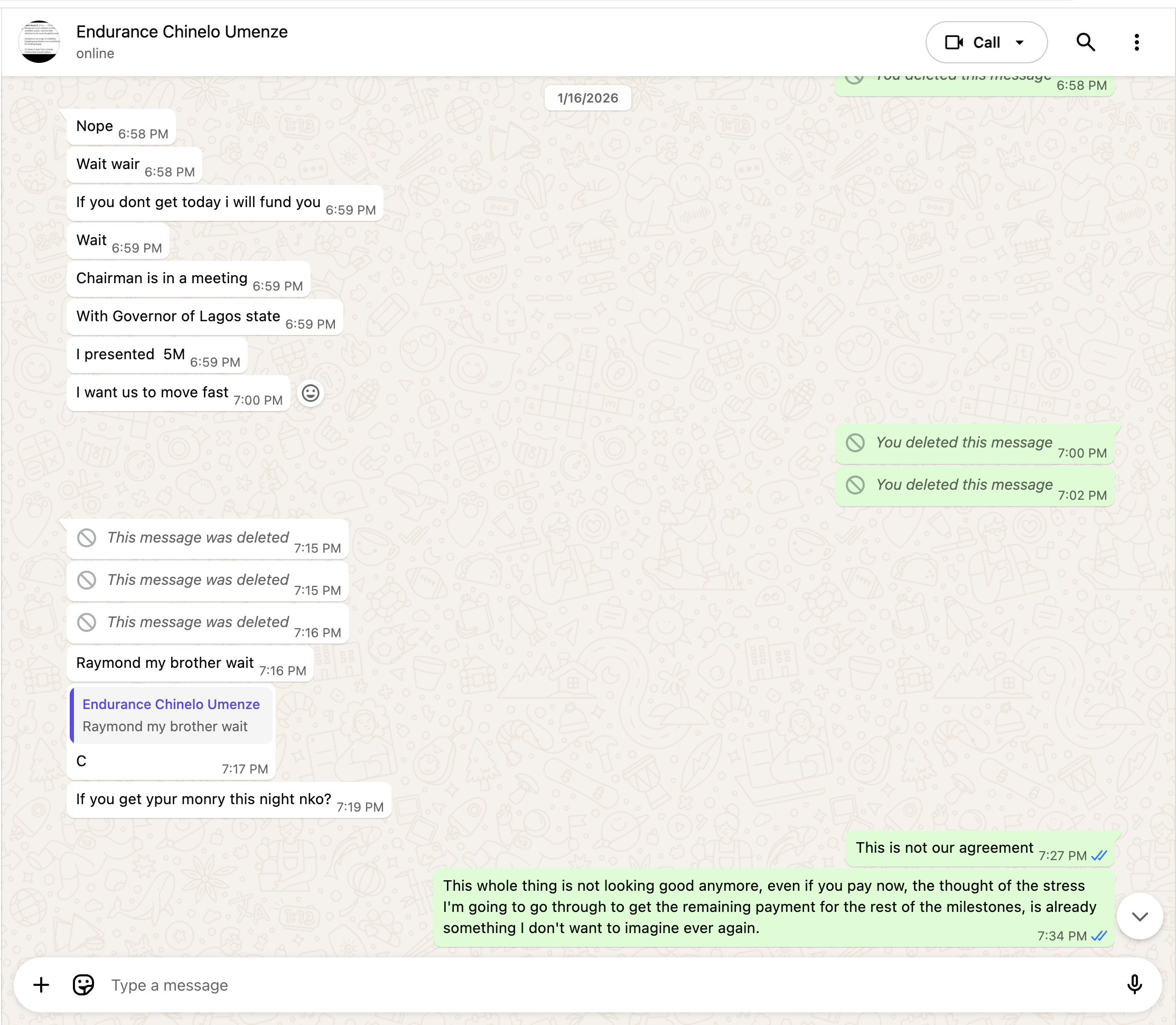Open contact info via Endurance Chinelo Umenze name
Screen dimensions: 1176x1025
pos(182,32)
